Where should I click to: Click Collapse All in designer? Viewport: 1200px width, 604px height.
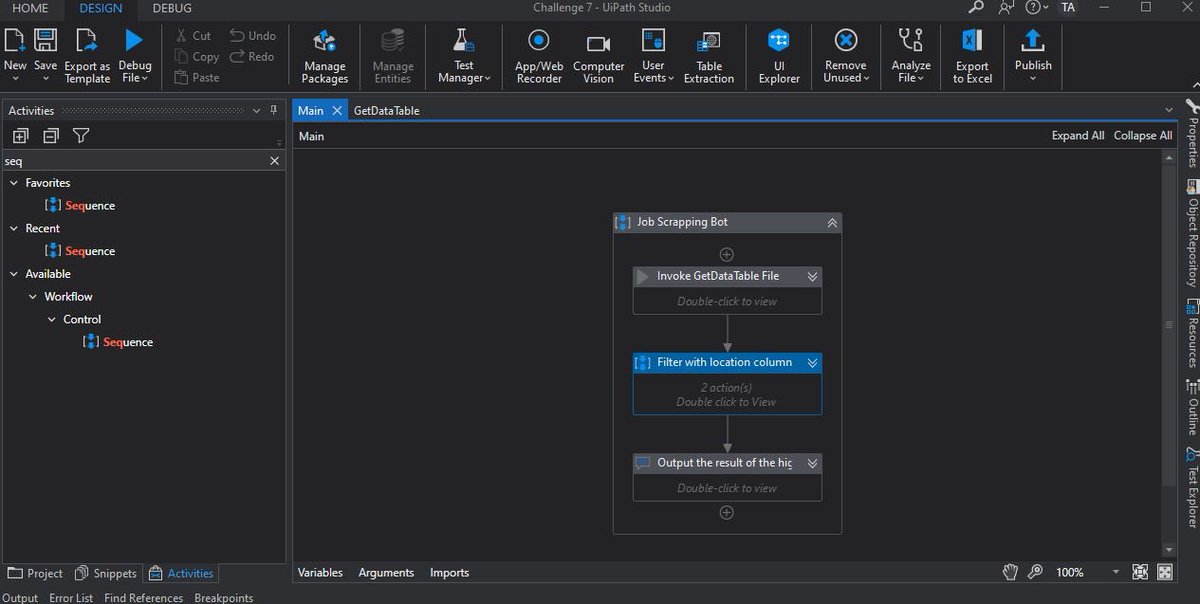tap(1143, 136)
